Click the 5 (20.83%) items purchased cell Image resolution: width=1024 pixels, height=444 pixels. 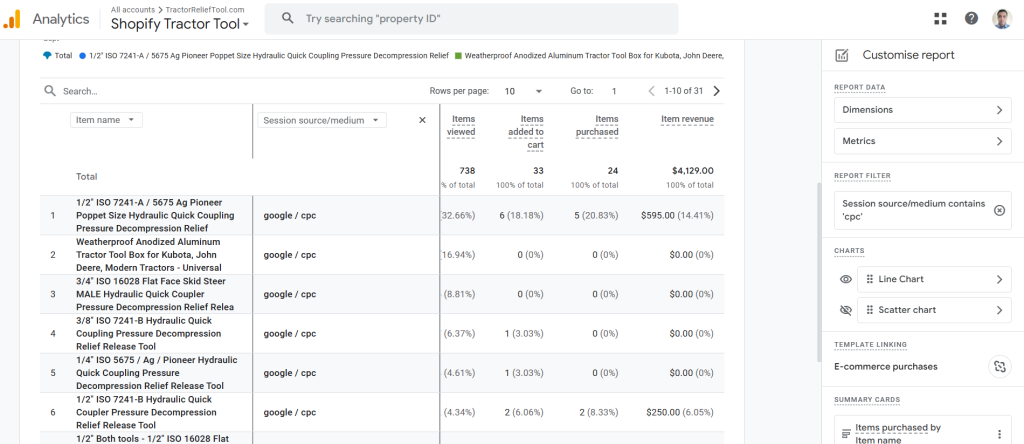point(596,215)
